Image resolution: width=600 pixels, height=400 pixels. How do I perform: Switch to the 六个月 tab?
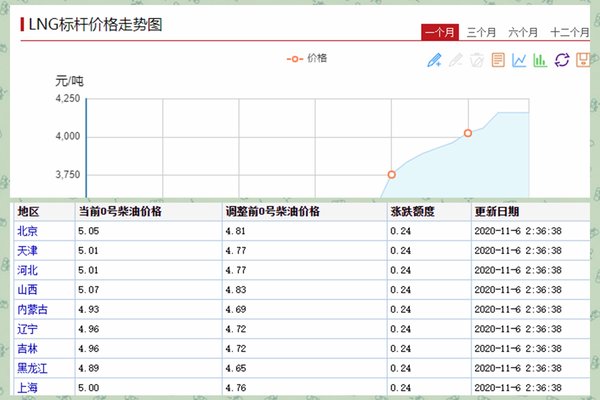523,33
